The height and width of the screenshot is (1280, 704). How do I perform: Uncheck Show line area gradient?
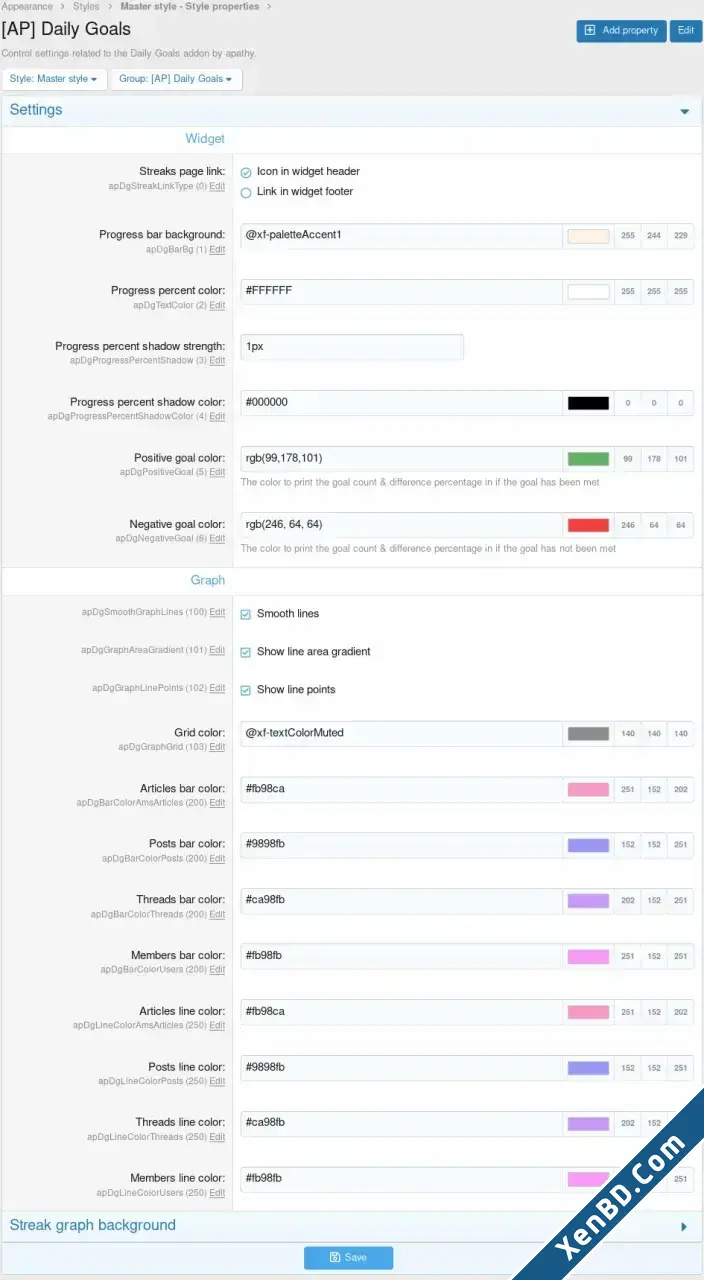(x=246, y=652)
